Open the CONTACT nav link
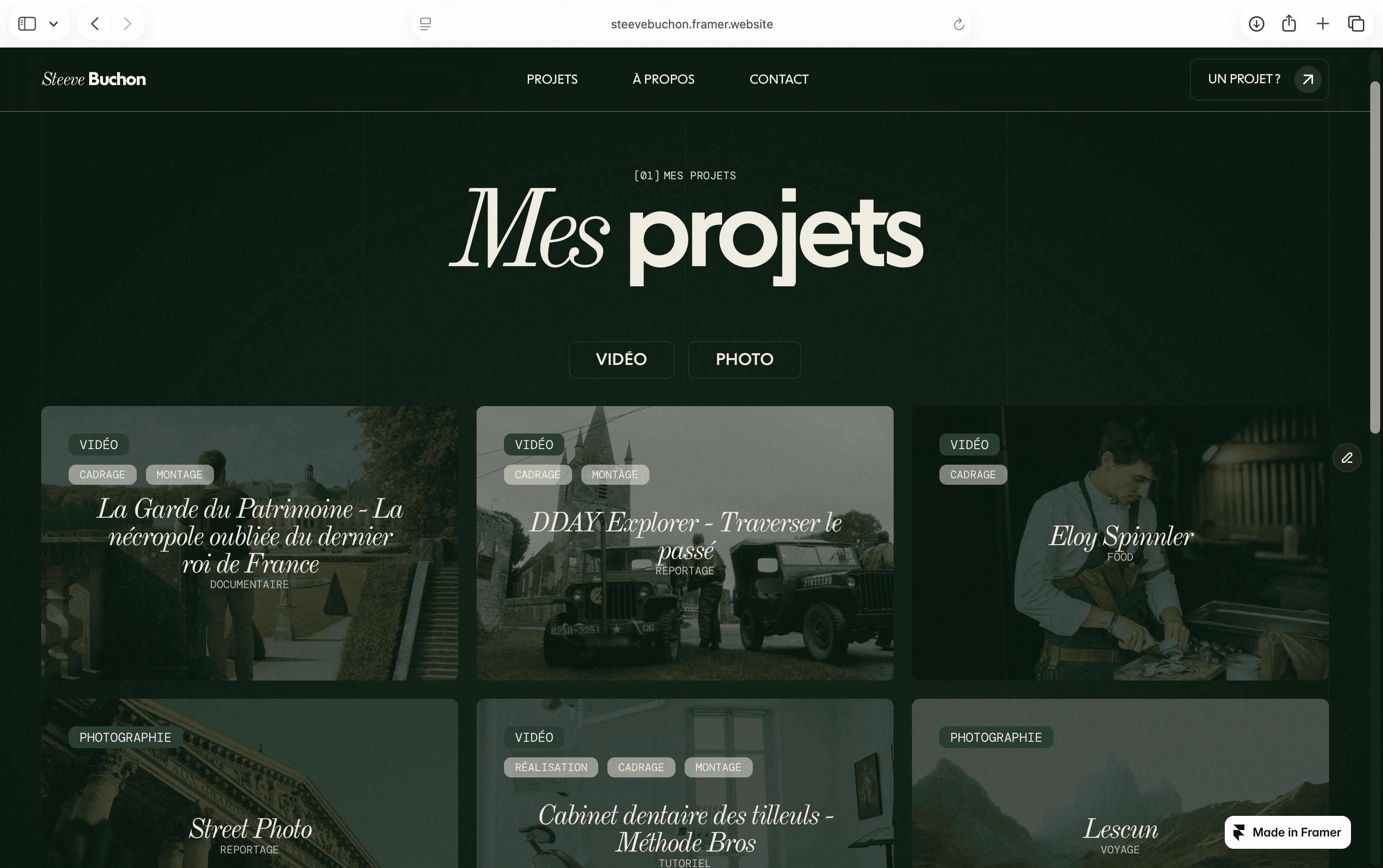1383x868 pixels. (x=778, y=79)
